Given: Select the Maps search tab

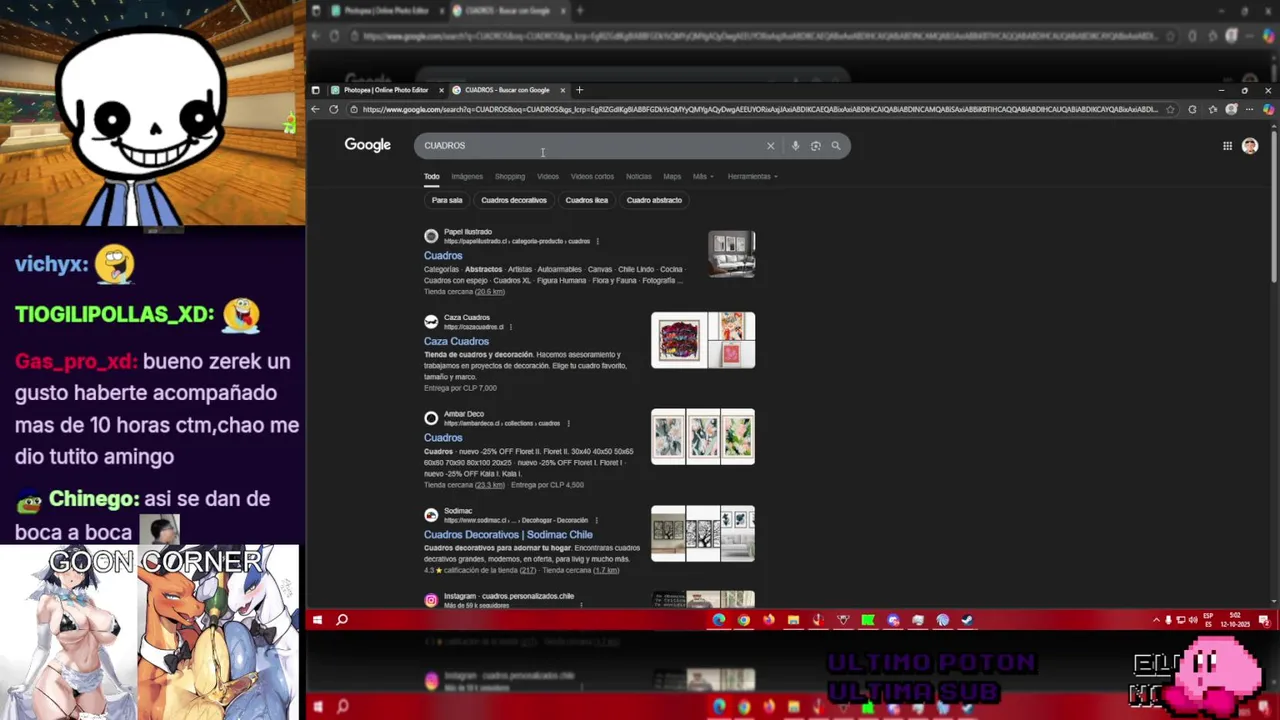Looking at the screenshot, I should click(x=672, y=176).
